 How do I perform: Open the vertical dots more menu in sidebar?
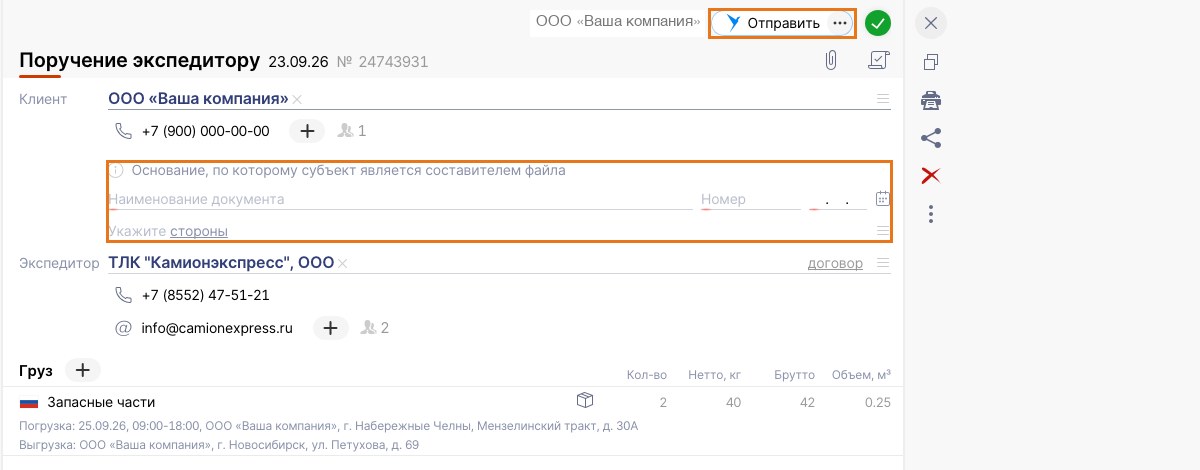pyautogui.click(x=931, y=214)
